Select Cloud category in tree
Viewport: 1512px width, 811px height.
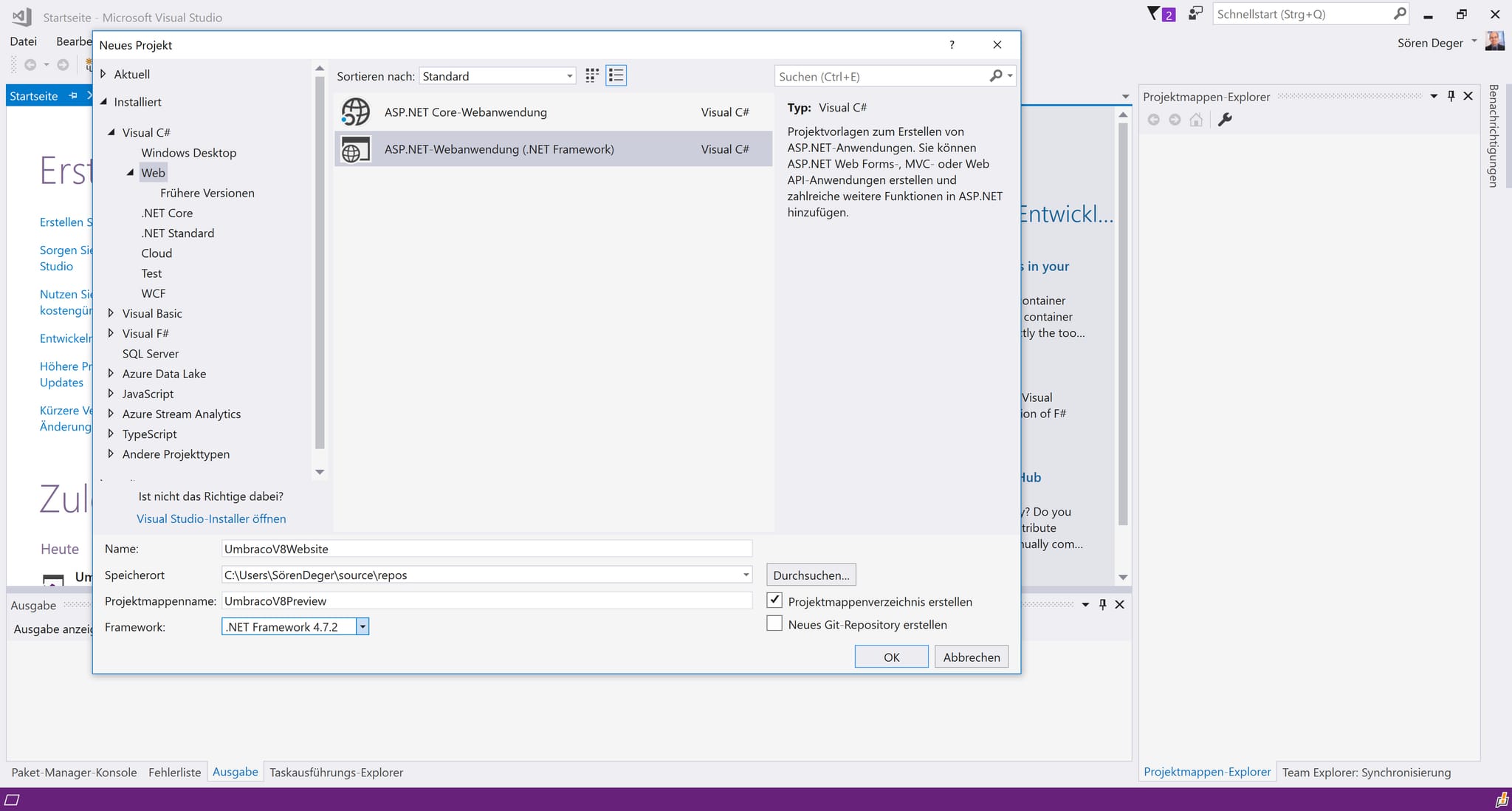point(157,253)
